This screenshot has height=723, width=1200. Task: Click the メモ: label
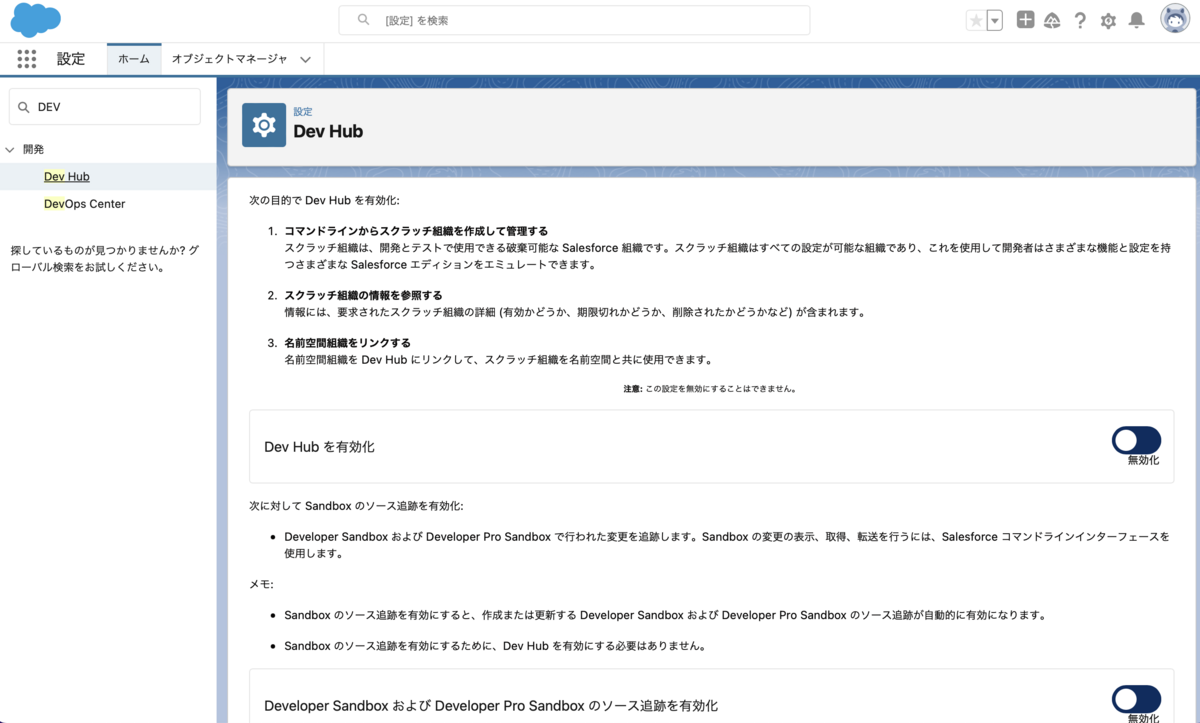261,584
